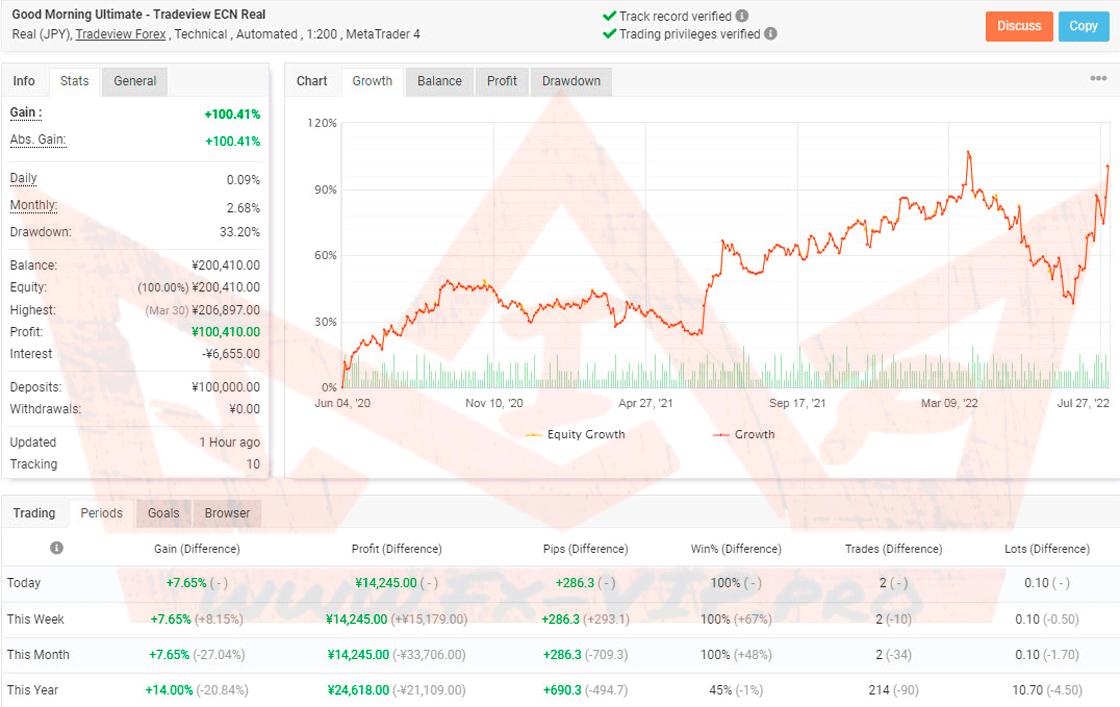1120x707 pixels.
Task: Click info icon beside Track record verified
Action: [x=741, y=16]
